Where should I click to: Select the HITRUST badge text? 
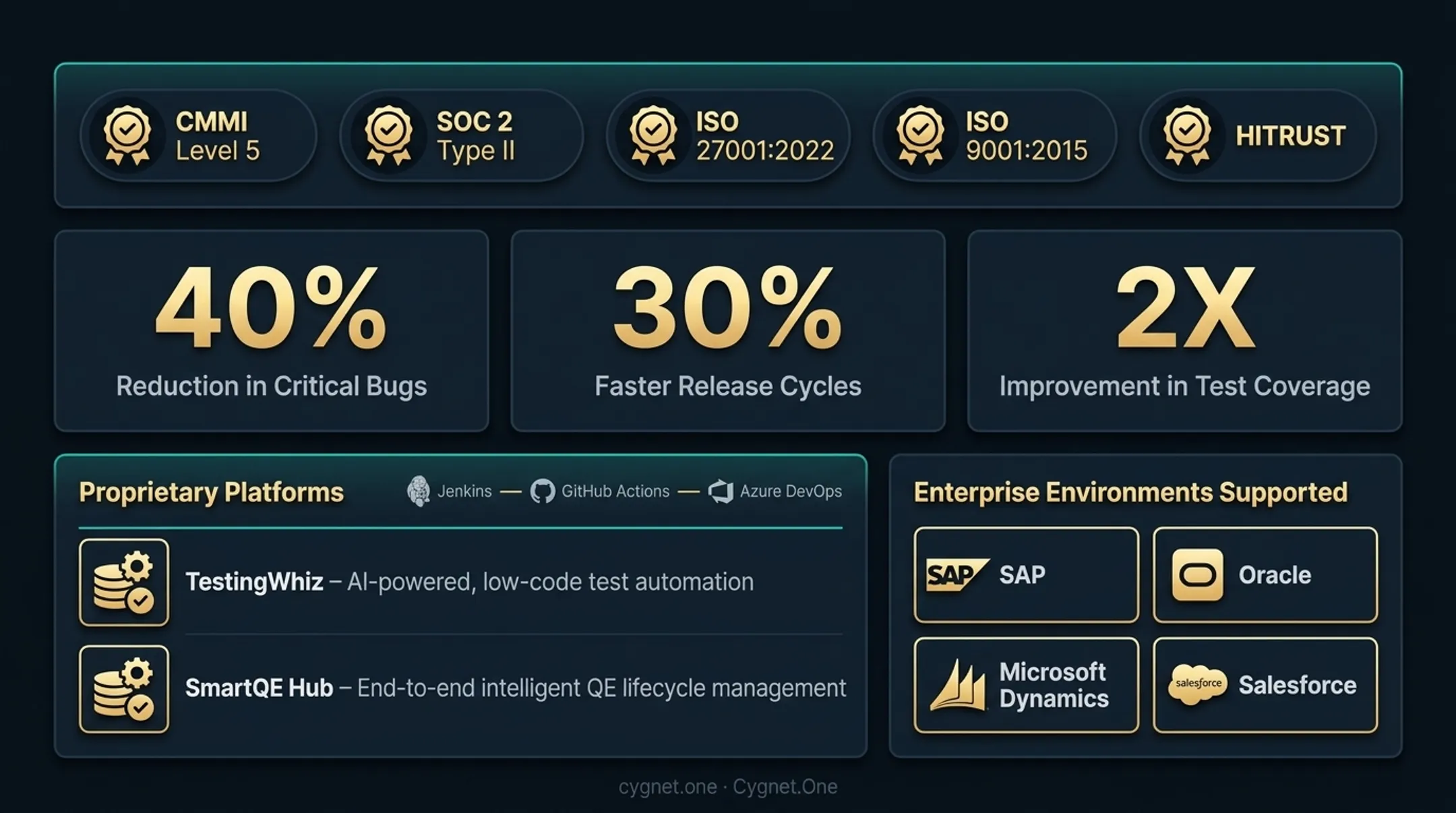(x=1291, y=136)
